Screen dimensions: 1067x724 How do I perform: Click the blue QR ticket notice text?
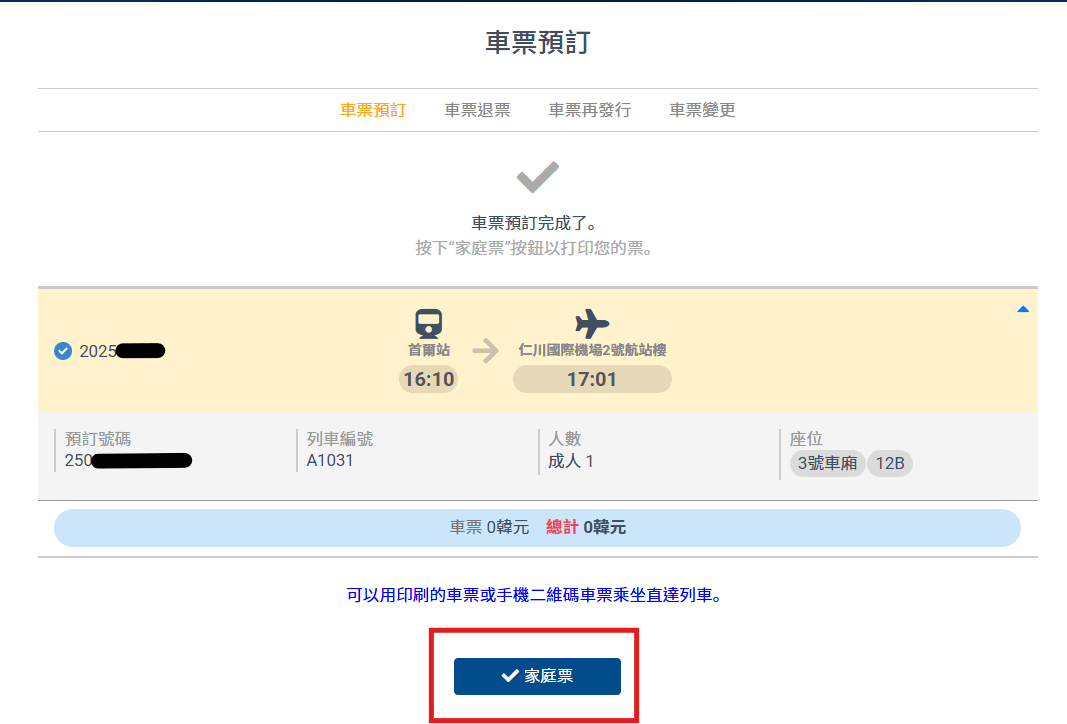pyautogui.click(x=534, y=595)
